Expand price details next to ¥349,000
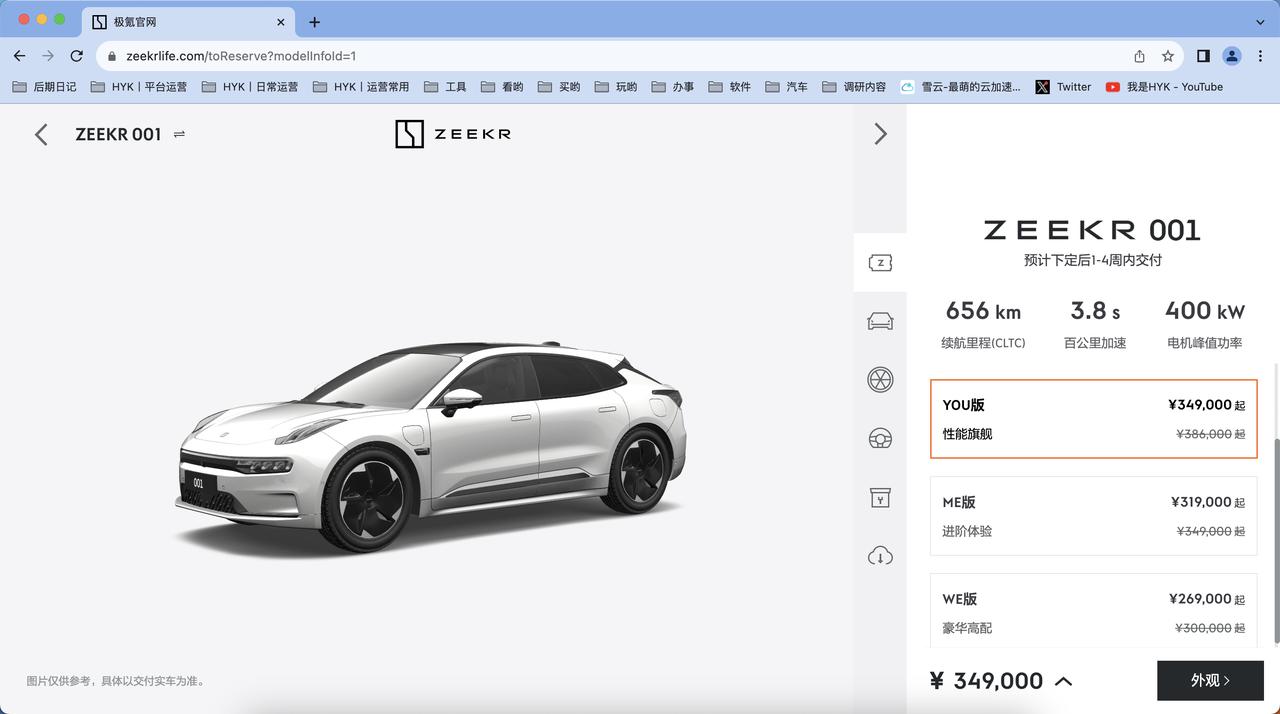The image size is (1280, 714). (1063, 681)
